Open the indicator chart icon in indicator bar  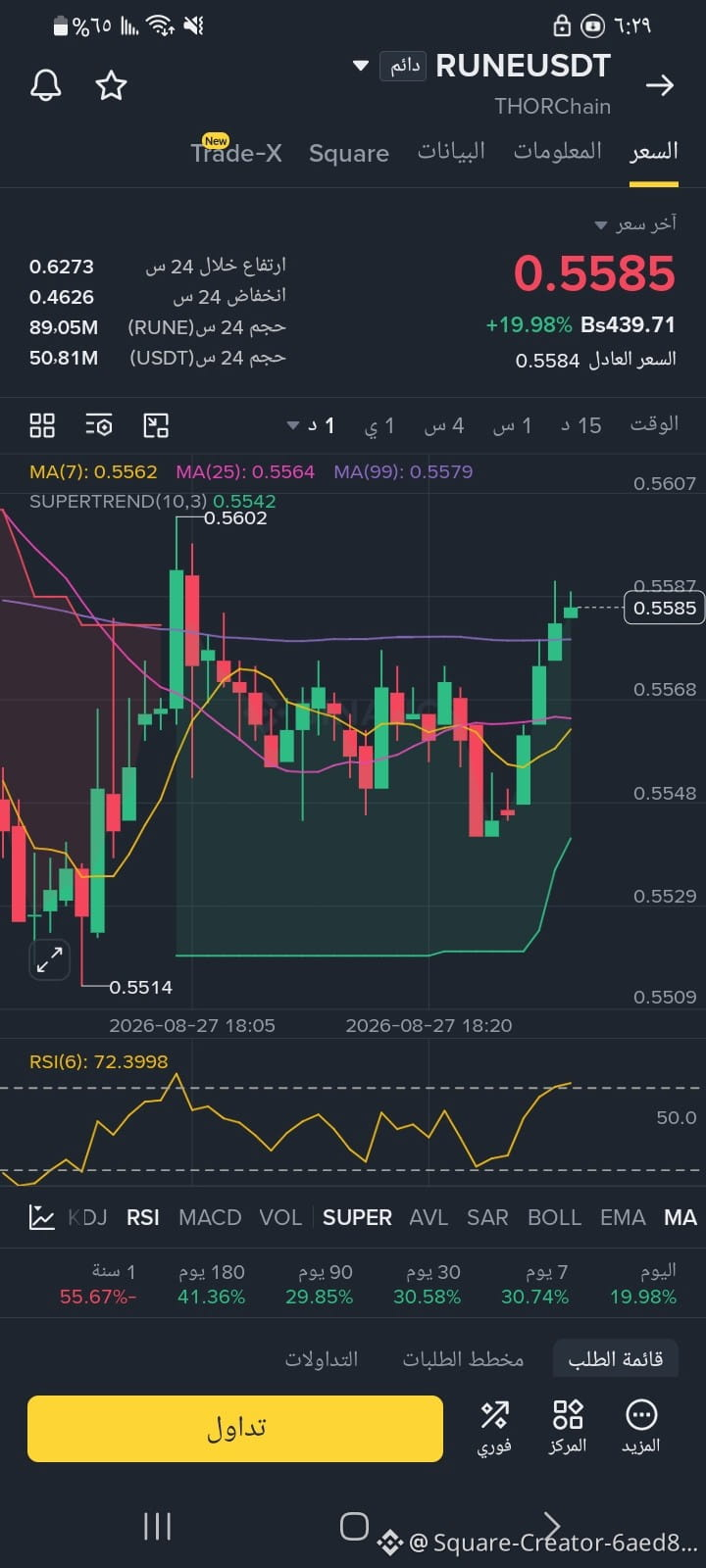[42, 1217]
